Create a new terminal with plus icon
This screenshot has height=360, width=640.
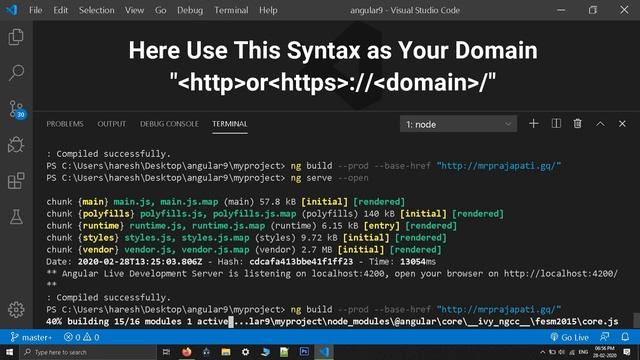[533, 124]
